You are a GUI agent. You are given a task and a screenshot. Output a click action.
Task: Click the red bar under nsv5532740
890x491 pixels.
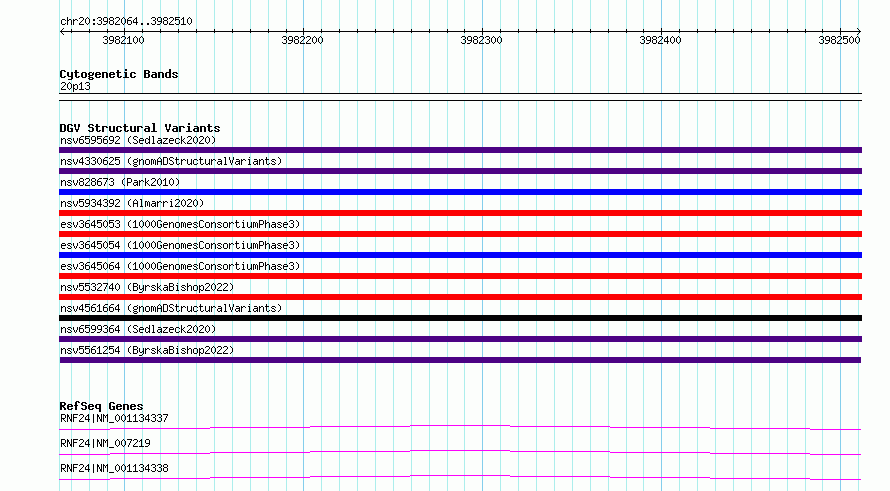pyautogui.click(x=460, y=297)
